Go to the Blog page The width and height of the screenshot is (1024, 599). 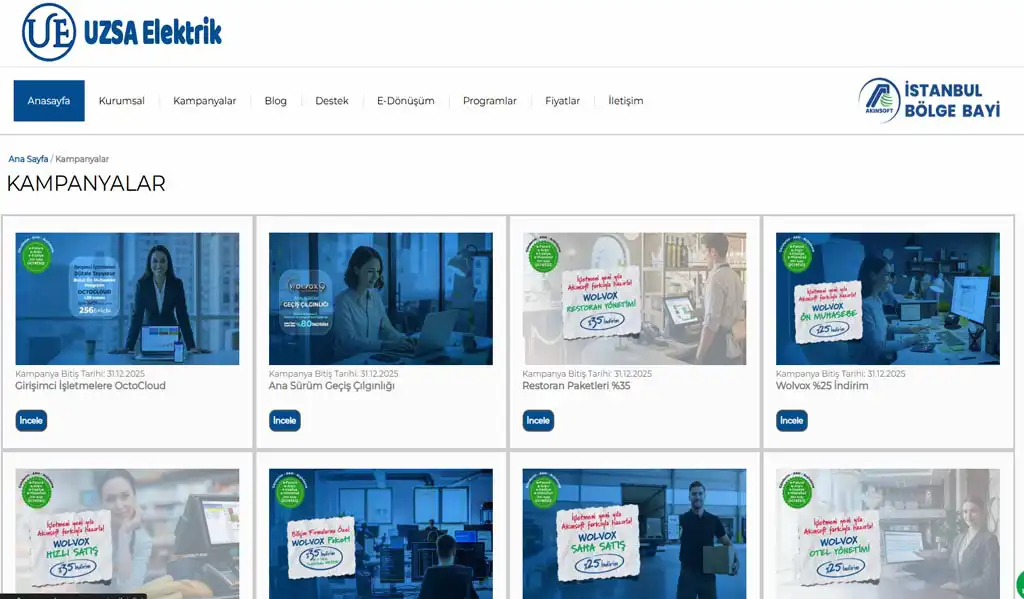click(275, 101)
